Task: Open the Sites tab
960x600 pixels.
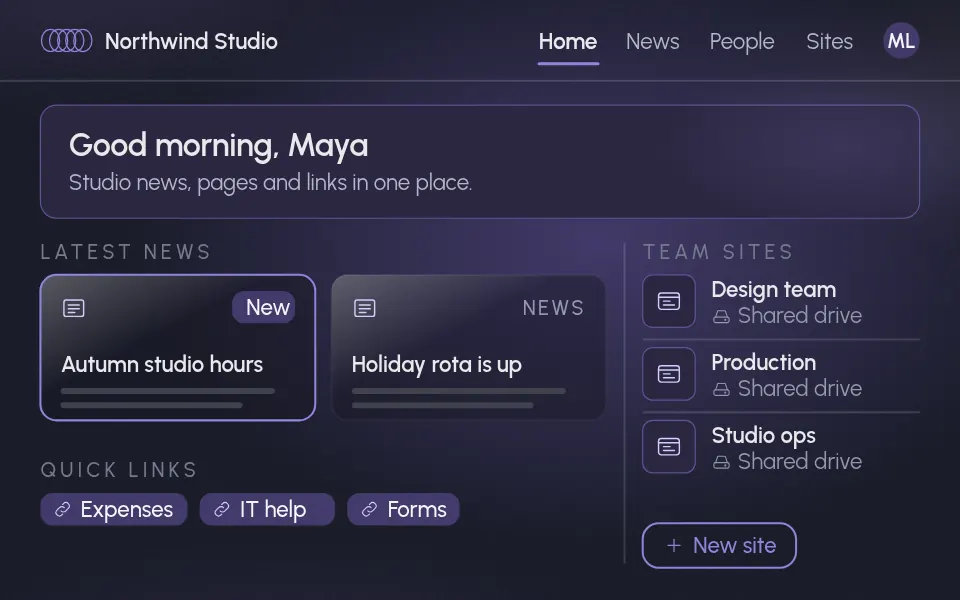Action: pyautogui.click(x=829, y=42)
